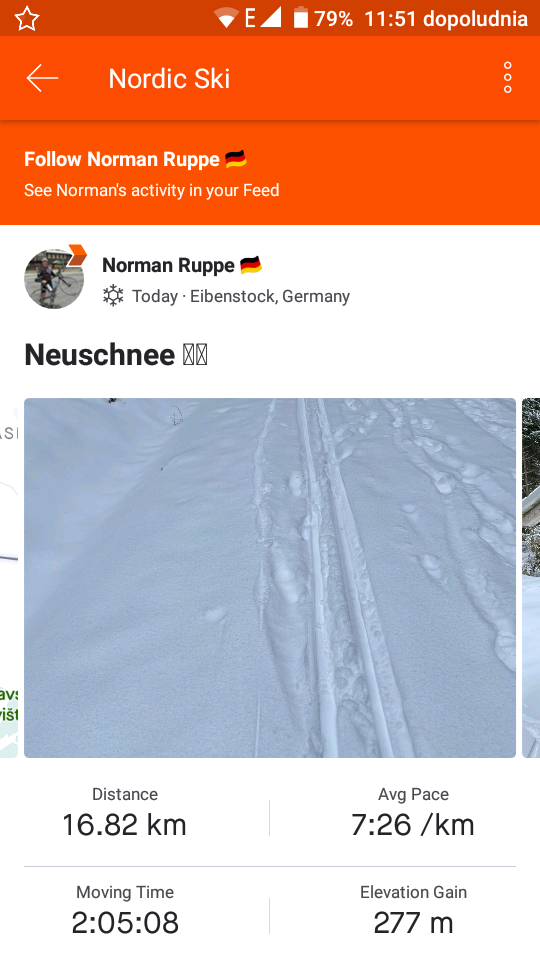Tap the Nordic Ski title
540x960 pixels.
[x=170, y=78]
